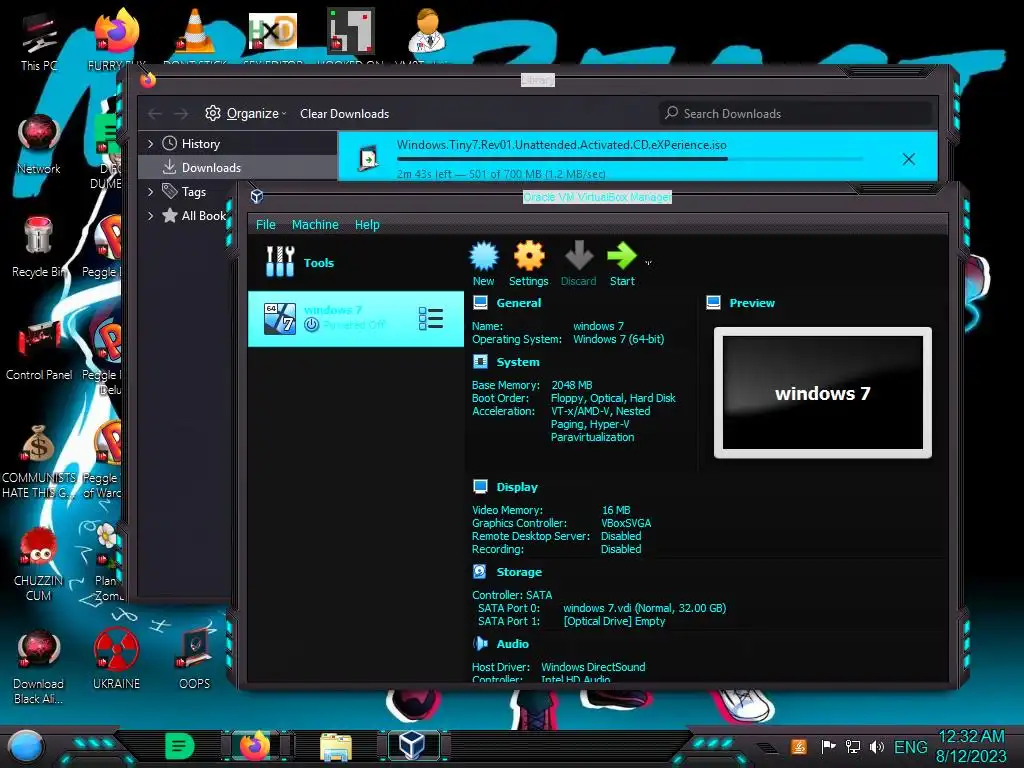Click windows 7.vdi storage entry

coord(644,608)
